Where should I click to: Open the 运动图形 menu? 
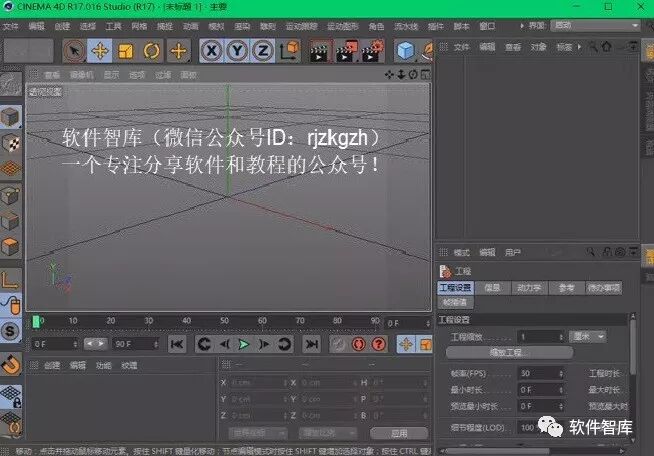click(343, 26)
